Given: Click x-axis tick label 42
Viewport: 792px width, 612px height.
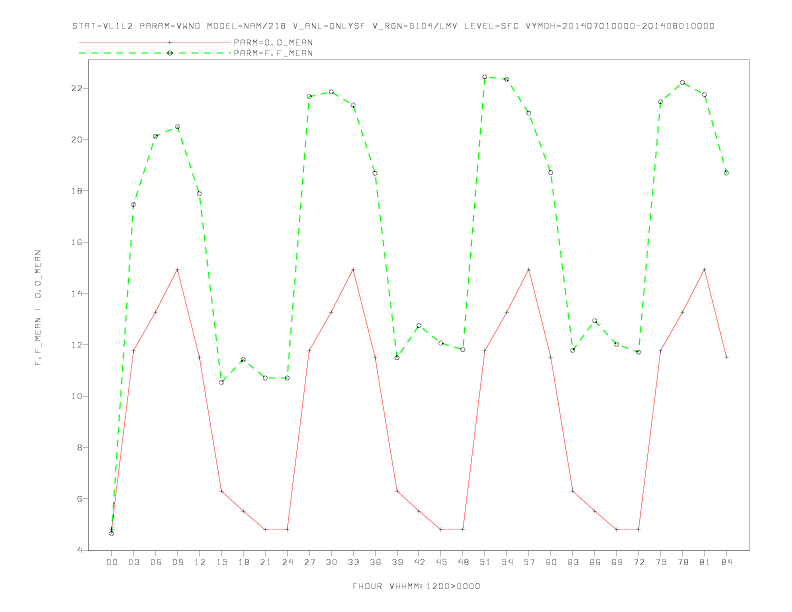Looking at the screenshot, I should (x=419, y=562).
